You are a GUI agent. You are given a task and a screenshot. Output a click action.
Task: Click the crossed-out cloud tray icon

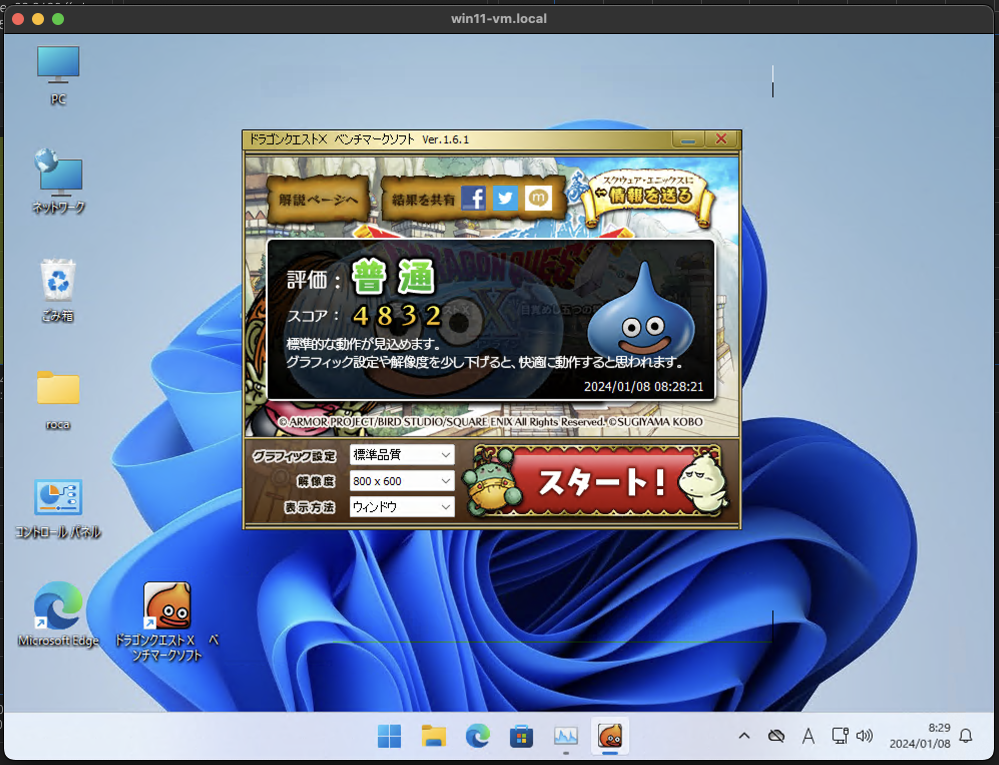coord(776,736)
